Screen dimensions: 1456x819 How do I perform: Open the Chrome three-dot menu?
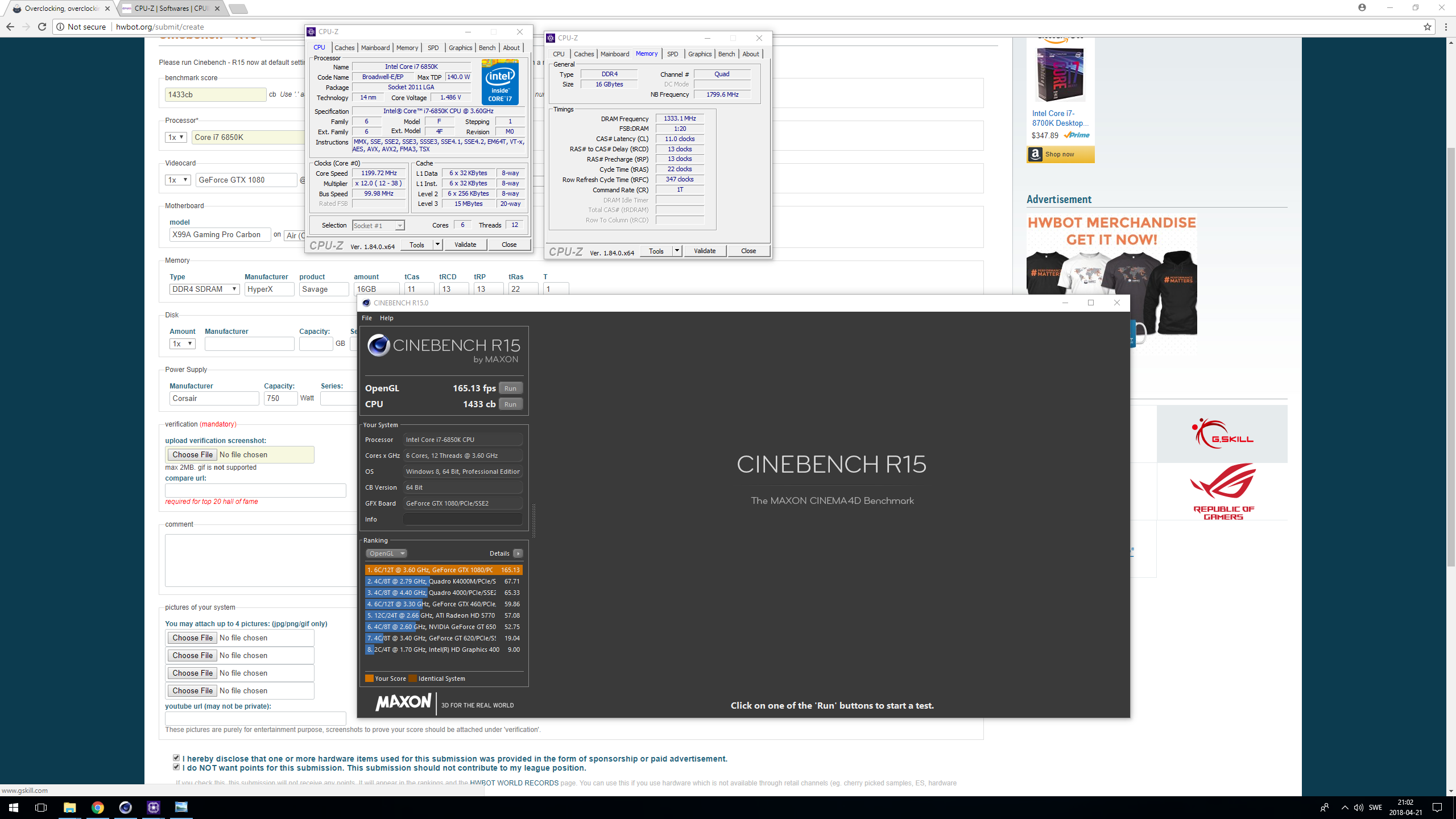1446,27
